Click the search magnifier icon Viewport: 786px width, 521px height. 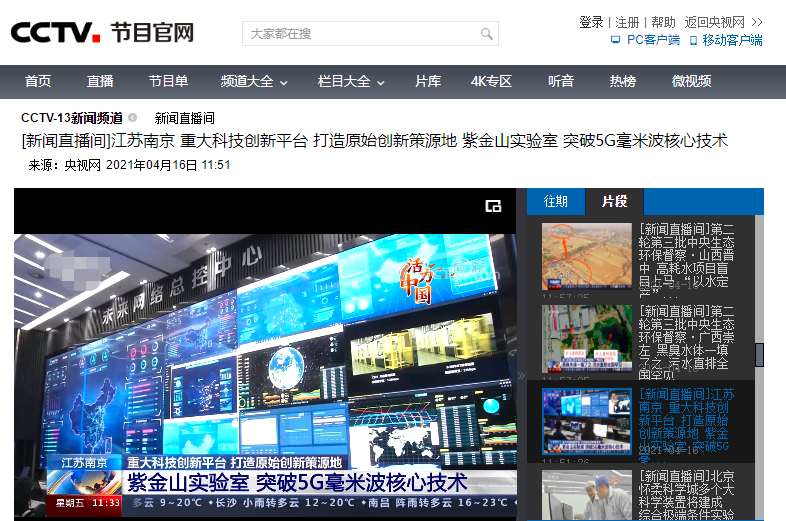(x=486, y=34)
